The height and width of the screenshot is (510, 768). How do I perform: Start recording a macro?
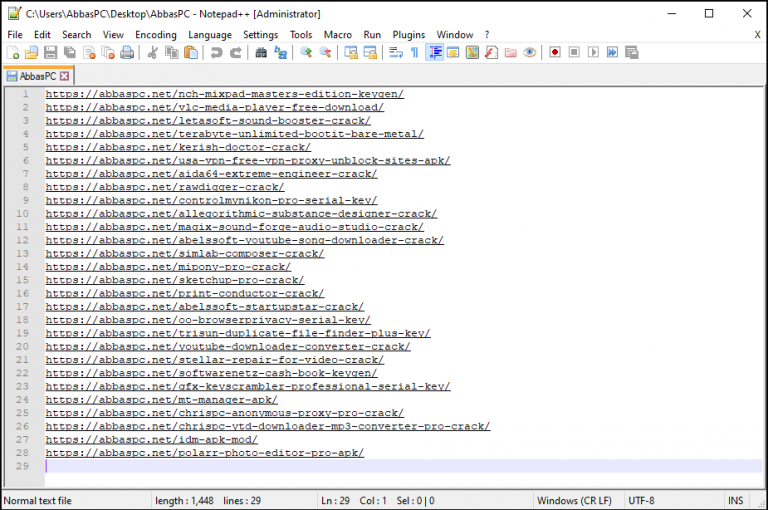555,52
